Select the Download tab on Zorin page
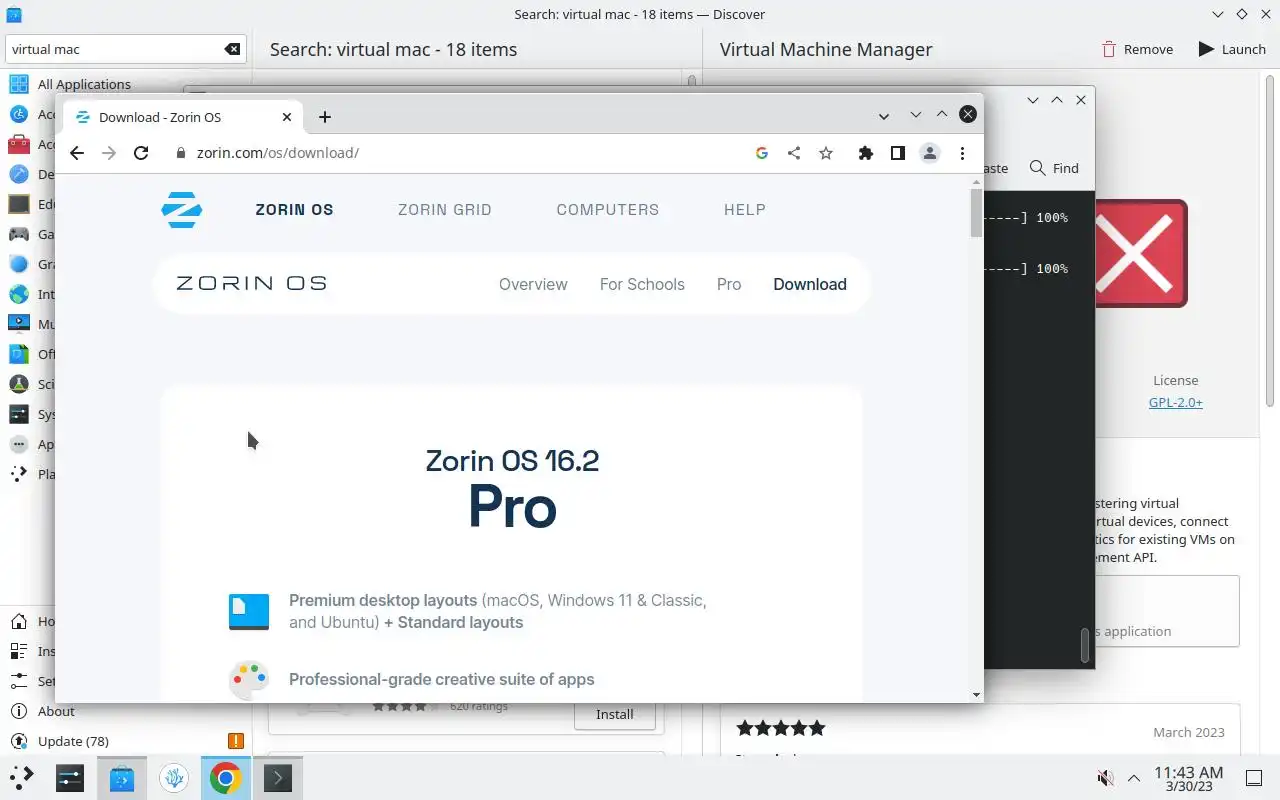The image size is (1280, 800). pyautogui.click(x=810, y=284)
